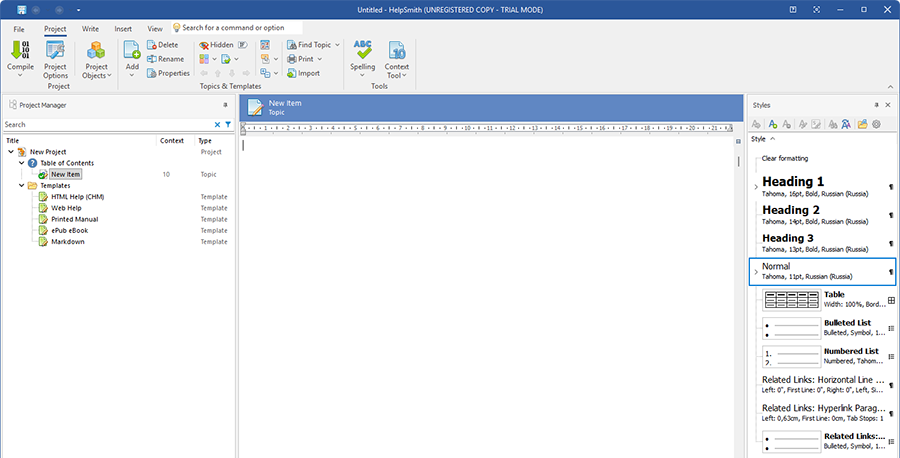Click Delete in Topics & Templates

point(162,45)
